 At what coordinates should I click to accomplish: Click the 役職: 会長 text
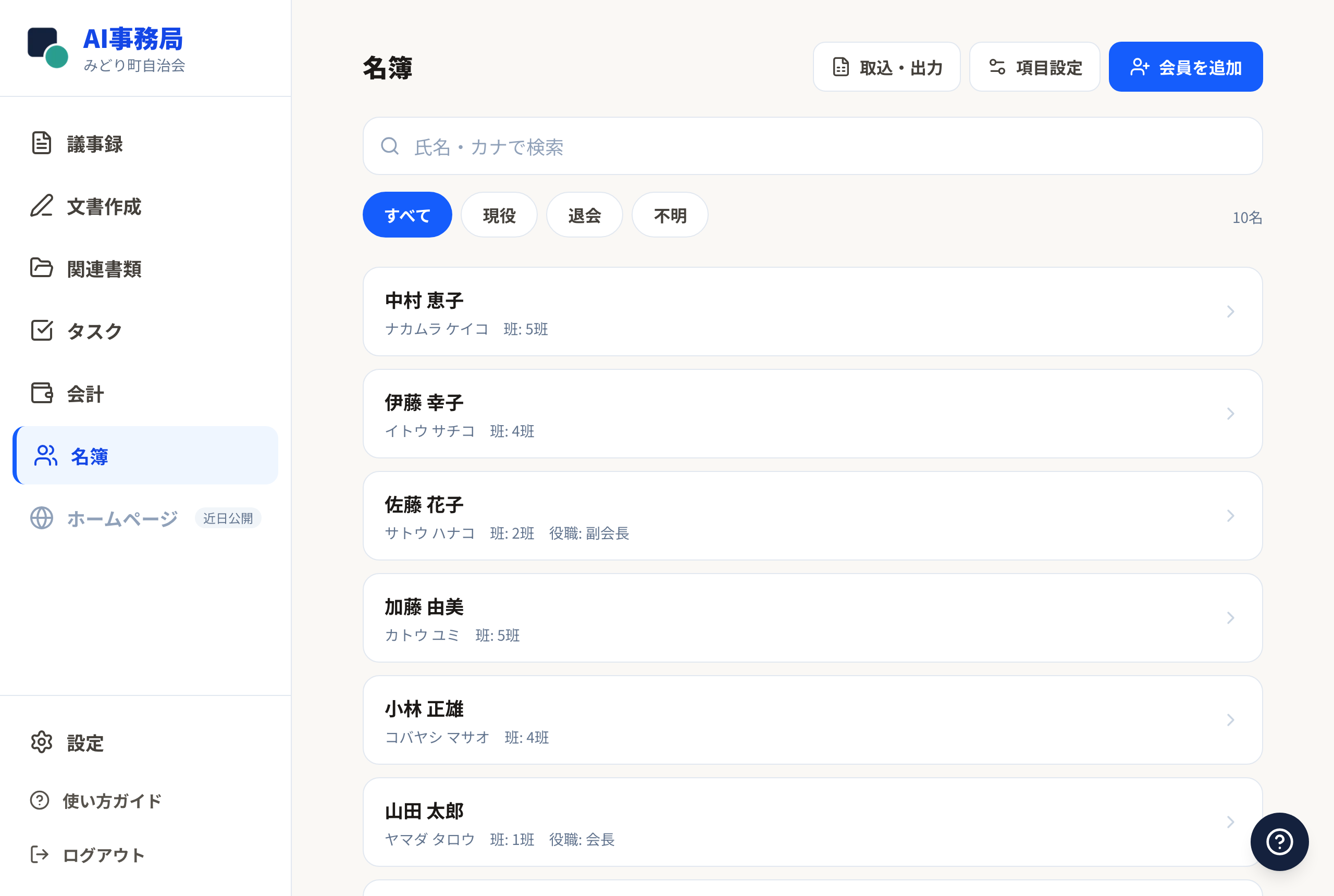[x=582, y=839]
